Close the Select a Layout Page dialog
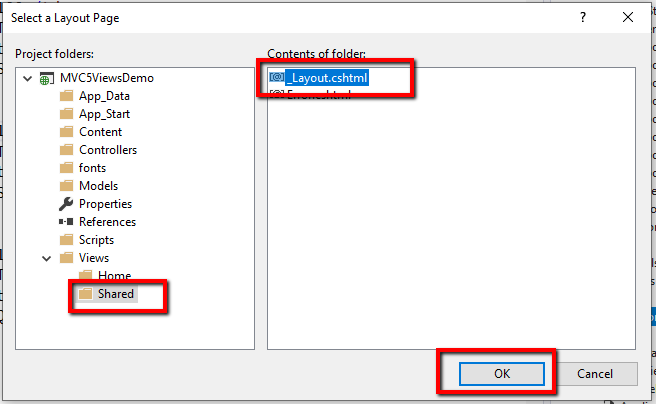 point(627,17)
